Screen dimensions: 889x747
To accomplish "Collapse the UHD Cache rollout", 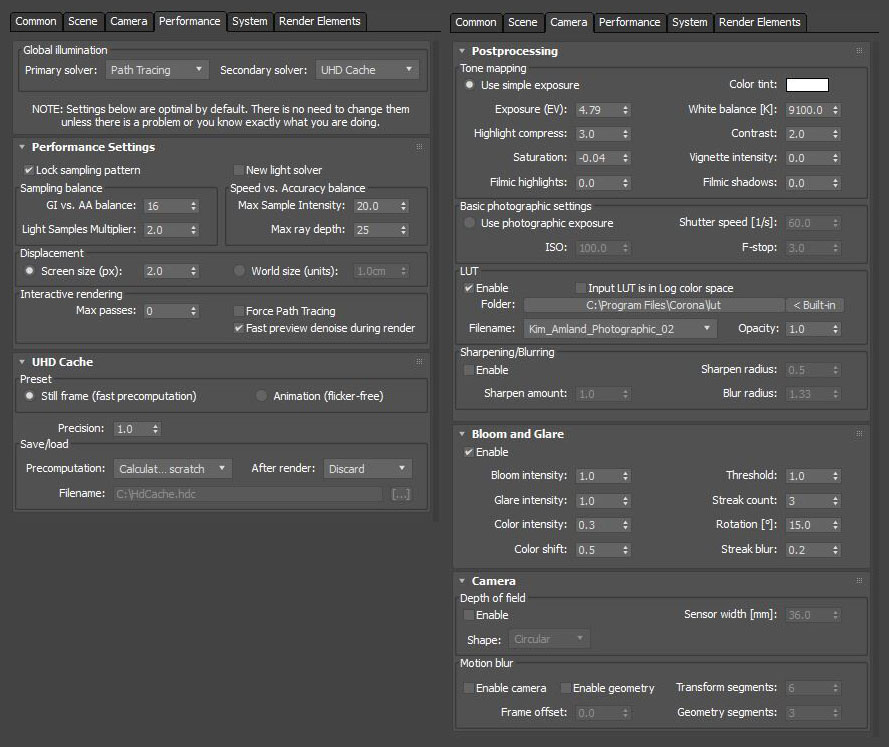I will (22, 362).
